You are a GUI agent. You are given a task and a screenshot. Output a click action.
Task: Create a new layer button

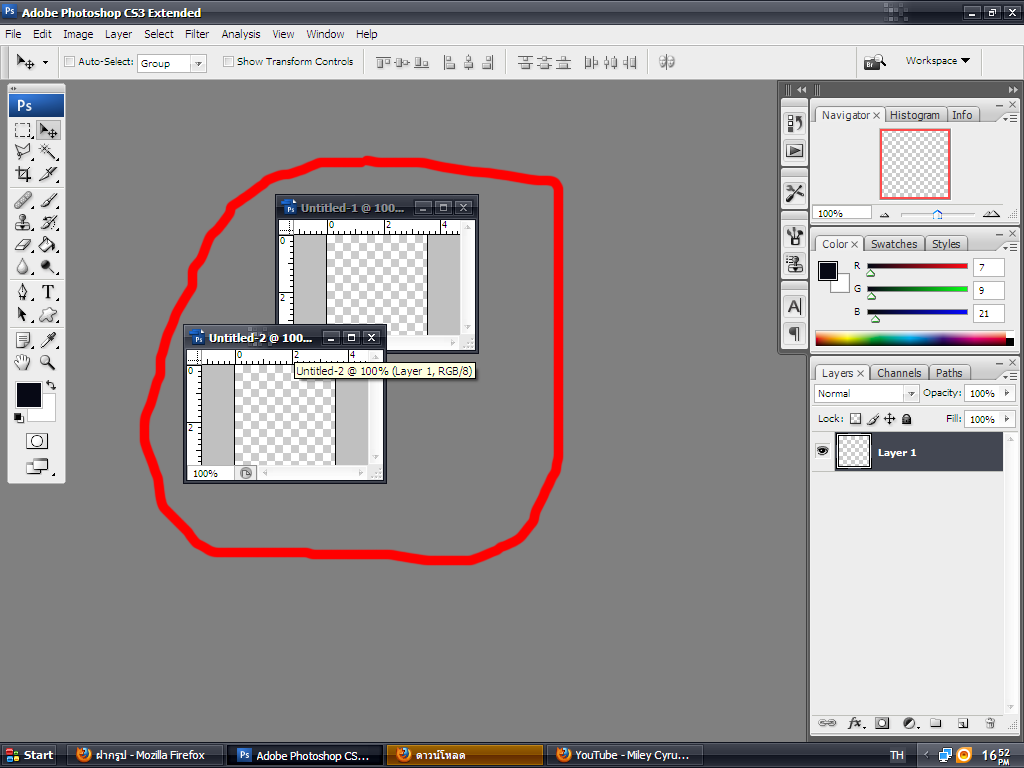point(963,723)
